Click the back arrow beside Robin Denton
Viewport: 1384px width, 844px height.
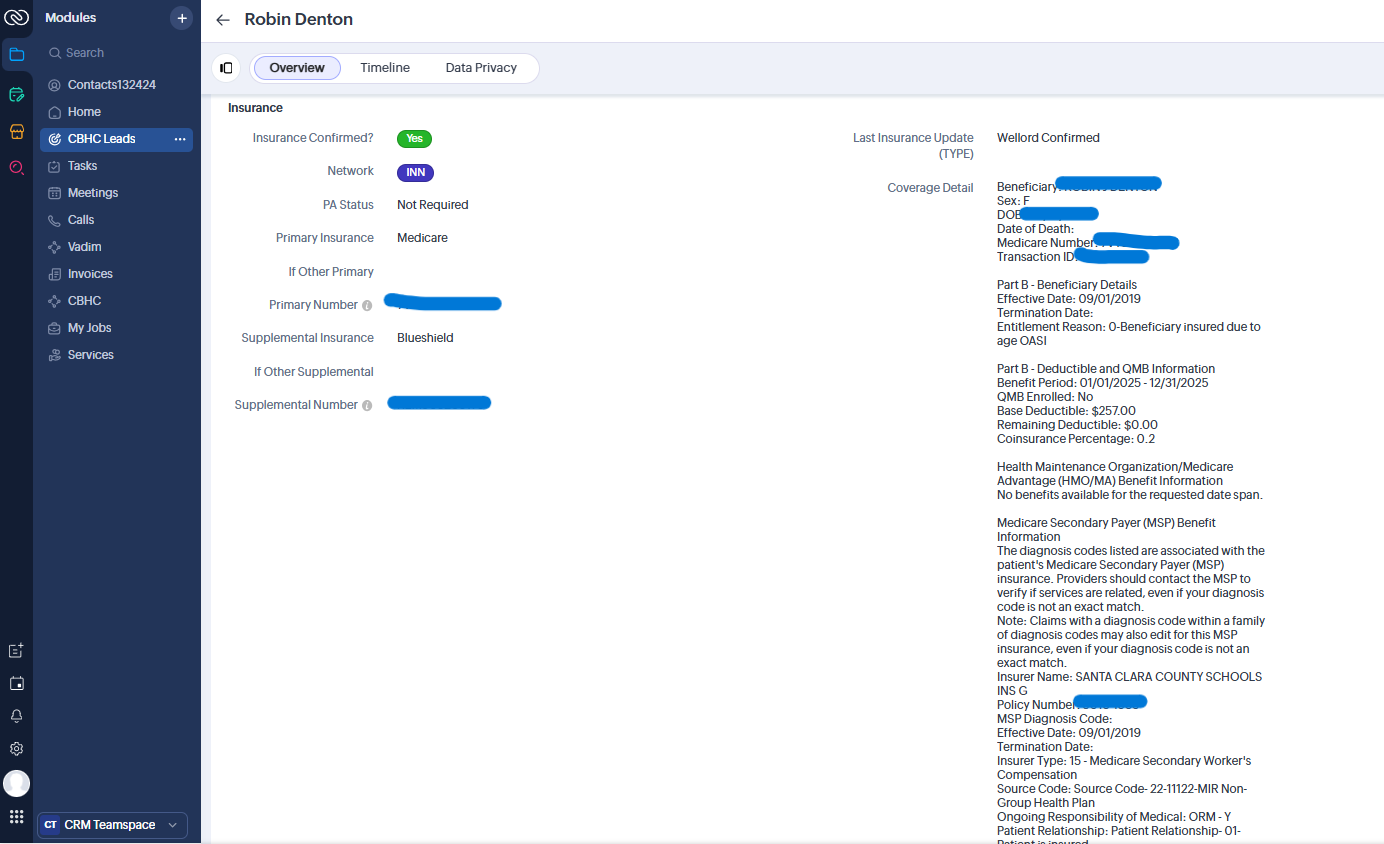(x=223, y=20)
